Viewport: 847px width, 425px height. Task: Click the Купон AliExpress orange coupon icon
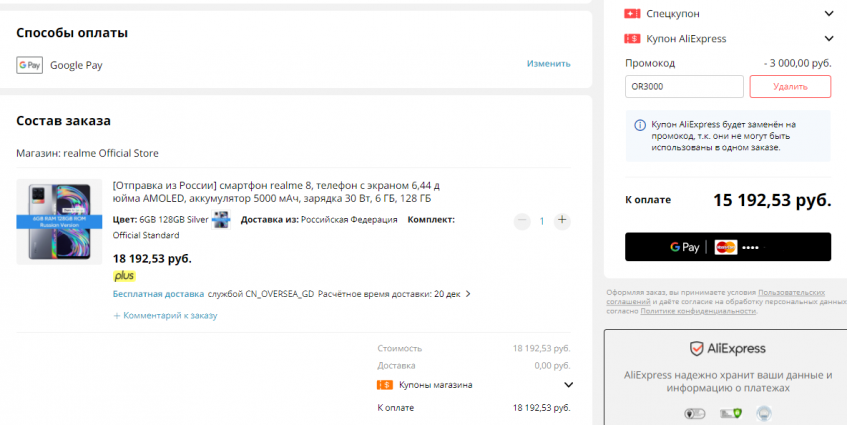(632, 39)
